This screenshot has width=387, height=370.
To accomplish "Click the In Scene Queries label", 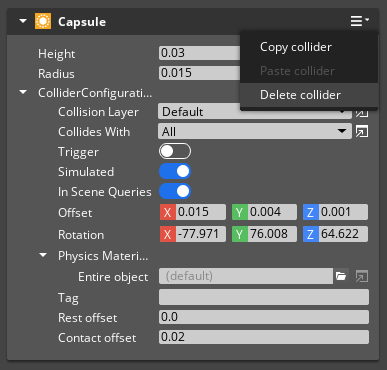I will [105, 192].
